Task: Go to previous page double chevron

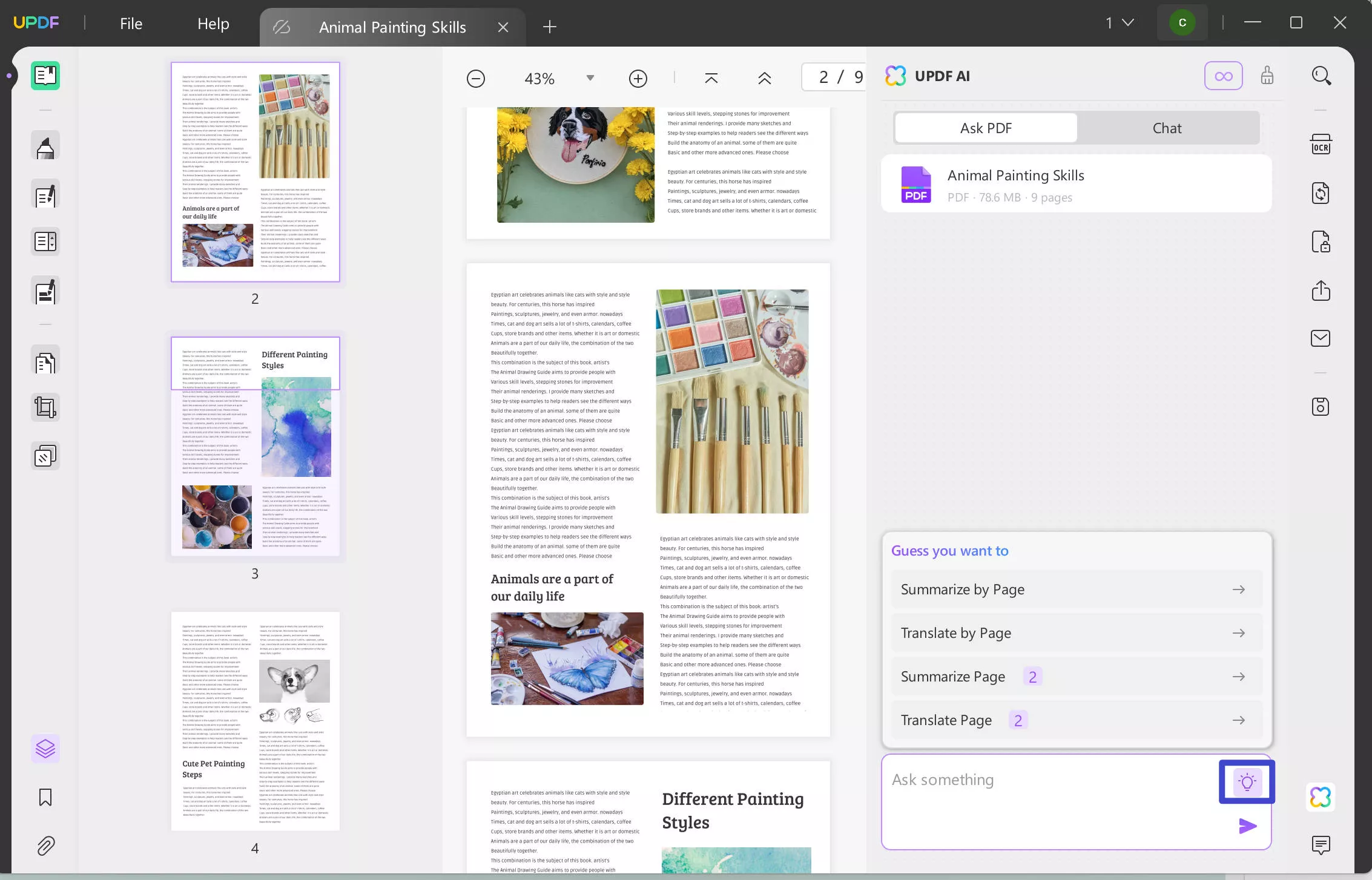Action: click(x=765, y=79)
